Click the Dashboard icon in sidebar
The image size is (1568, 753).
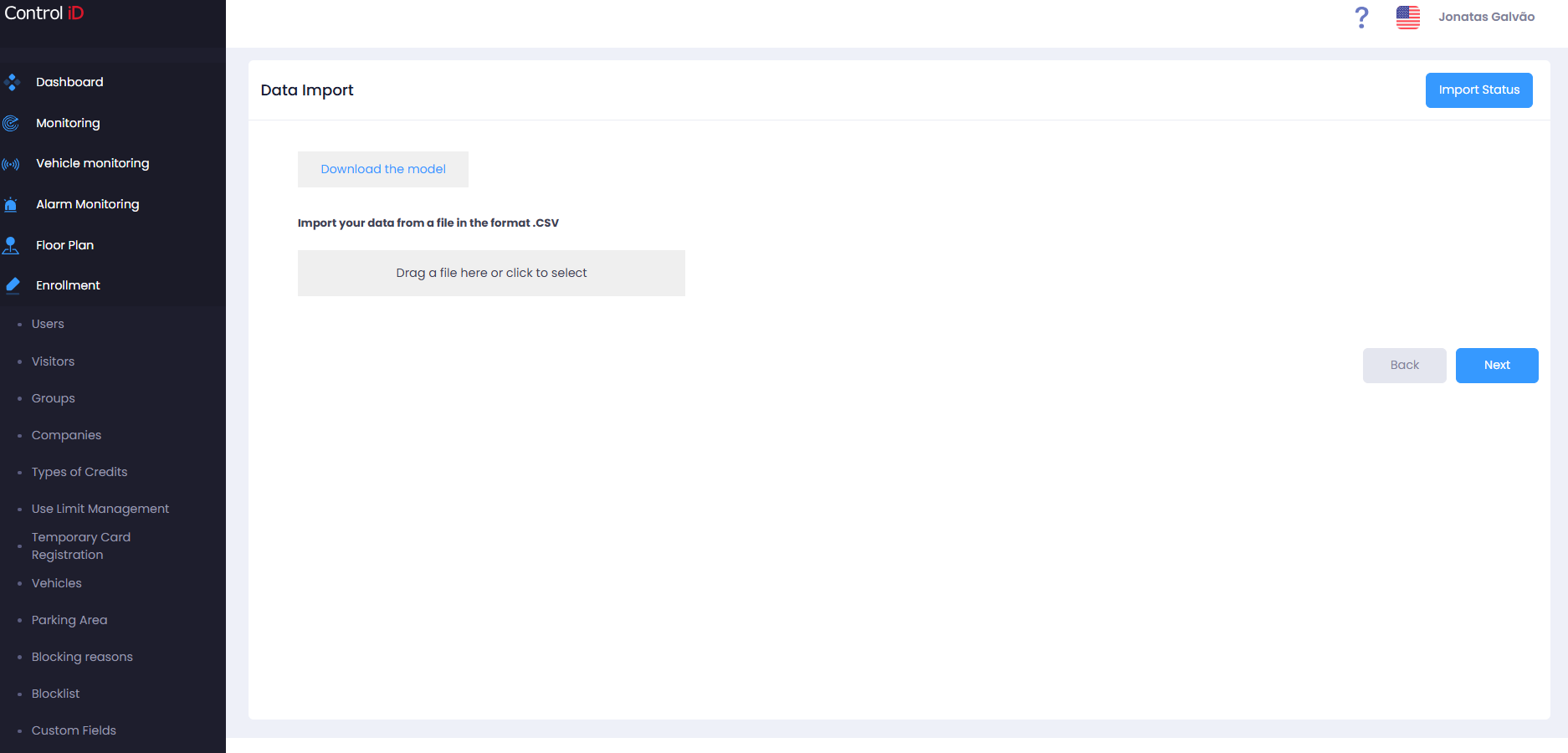tap(11, 82)
